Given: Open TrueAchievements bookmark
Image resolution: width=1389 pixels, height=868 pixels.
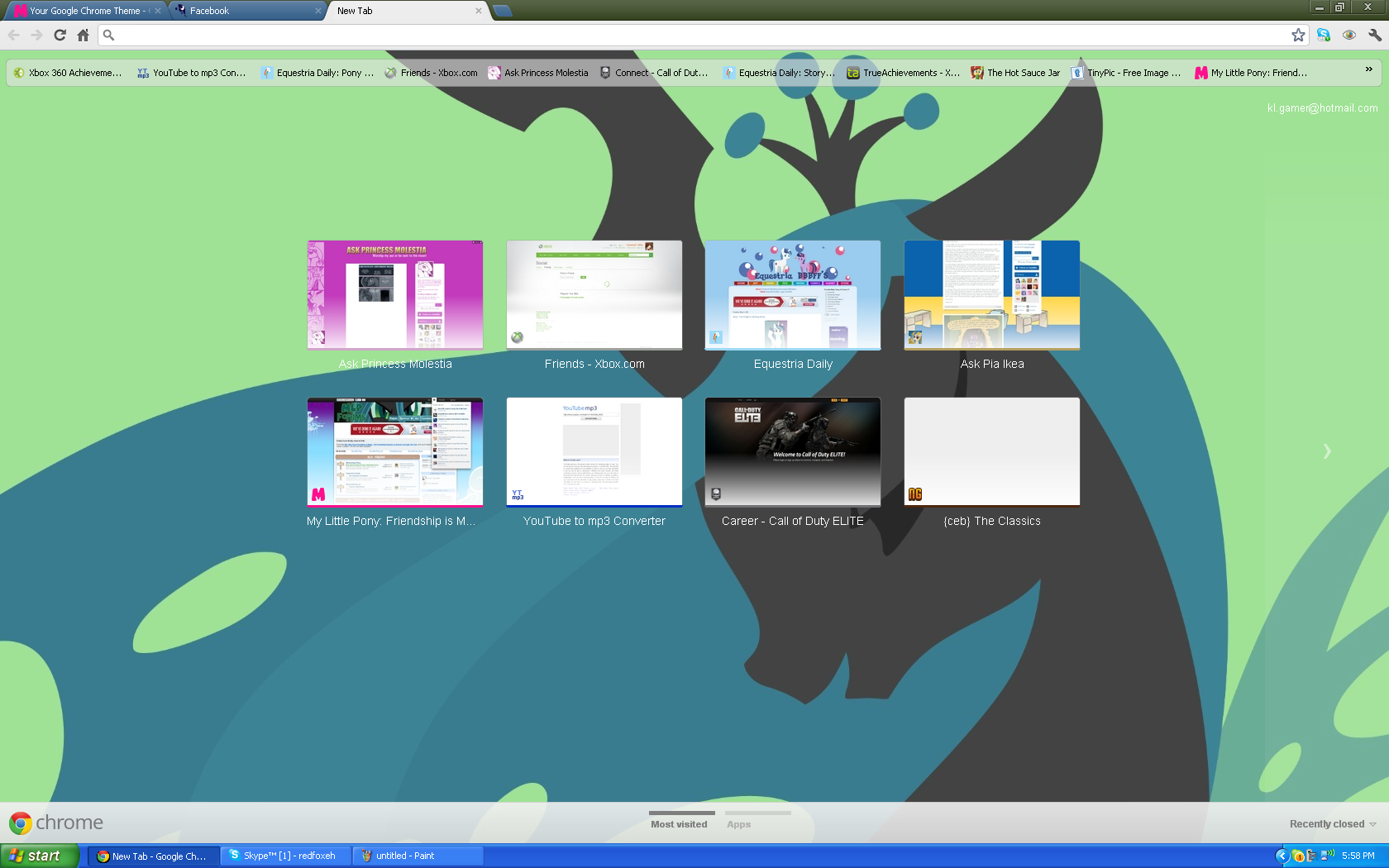Looking at the screenshot, I should click(904, 73).
